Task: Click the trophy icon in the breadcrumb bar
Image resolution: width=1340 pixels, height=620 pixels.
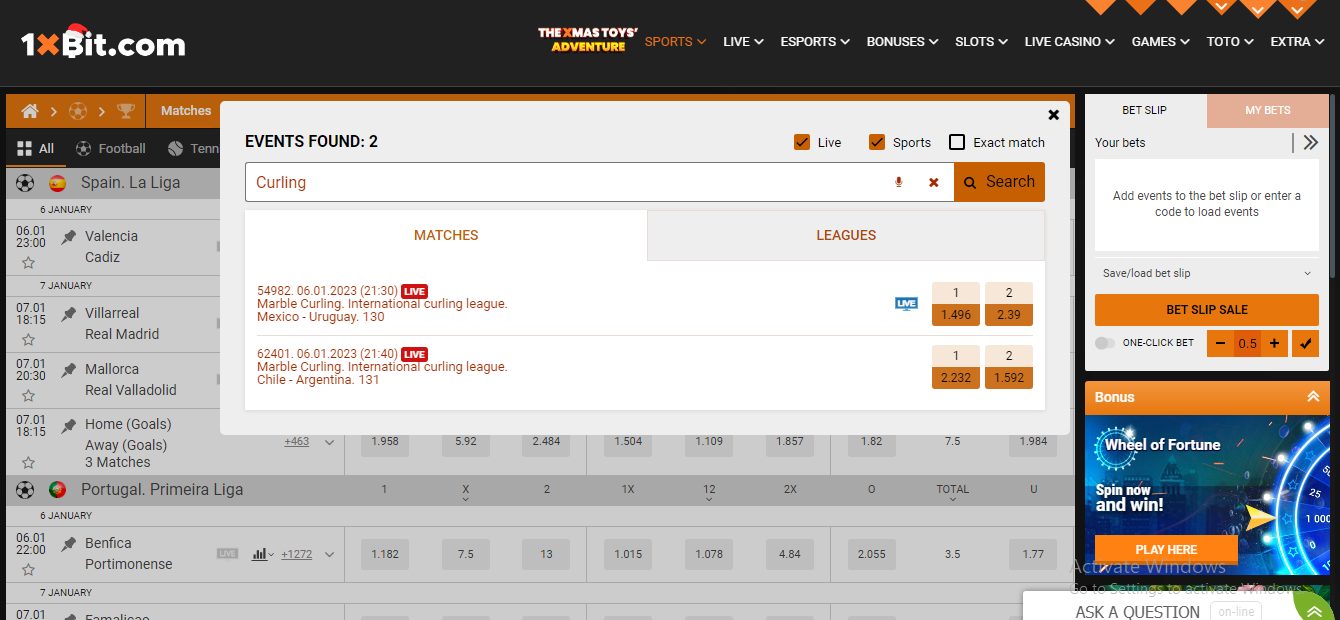Action: 126,111
